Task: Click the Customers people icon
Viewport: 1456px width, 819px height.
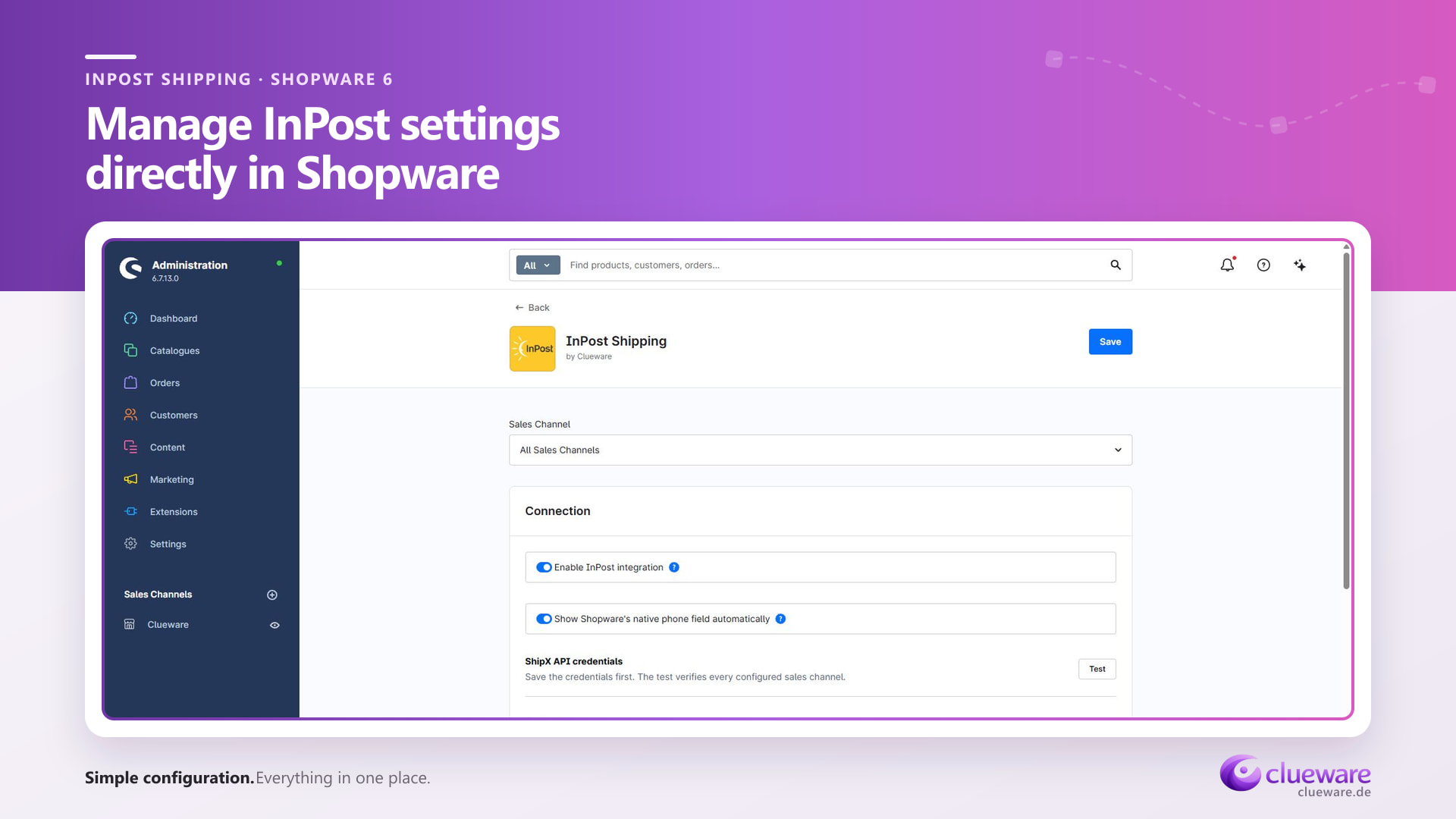Action: pyautogui.click(x=130, y=415)
